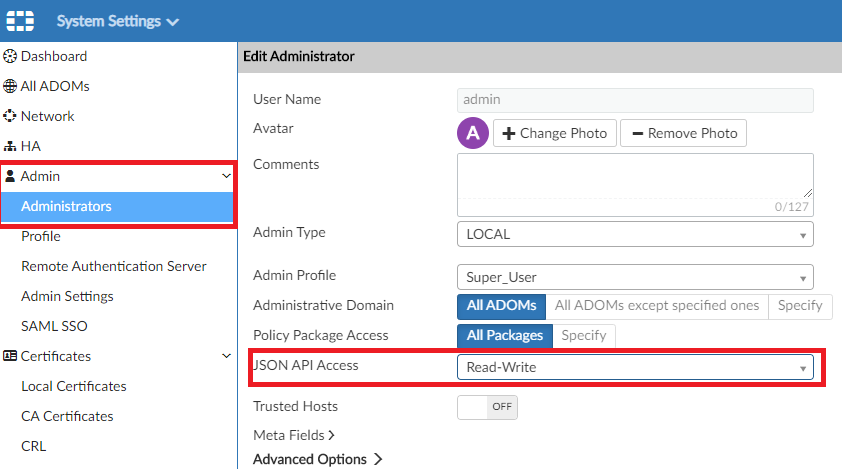
Task: Open the System Settings menu
Action: [x=117, y=21]
